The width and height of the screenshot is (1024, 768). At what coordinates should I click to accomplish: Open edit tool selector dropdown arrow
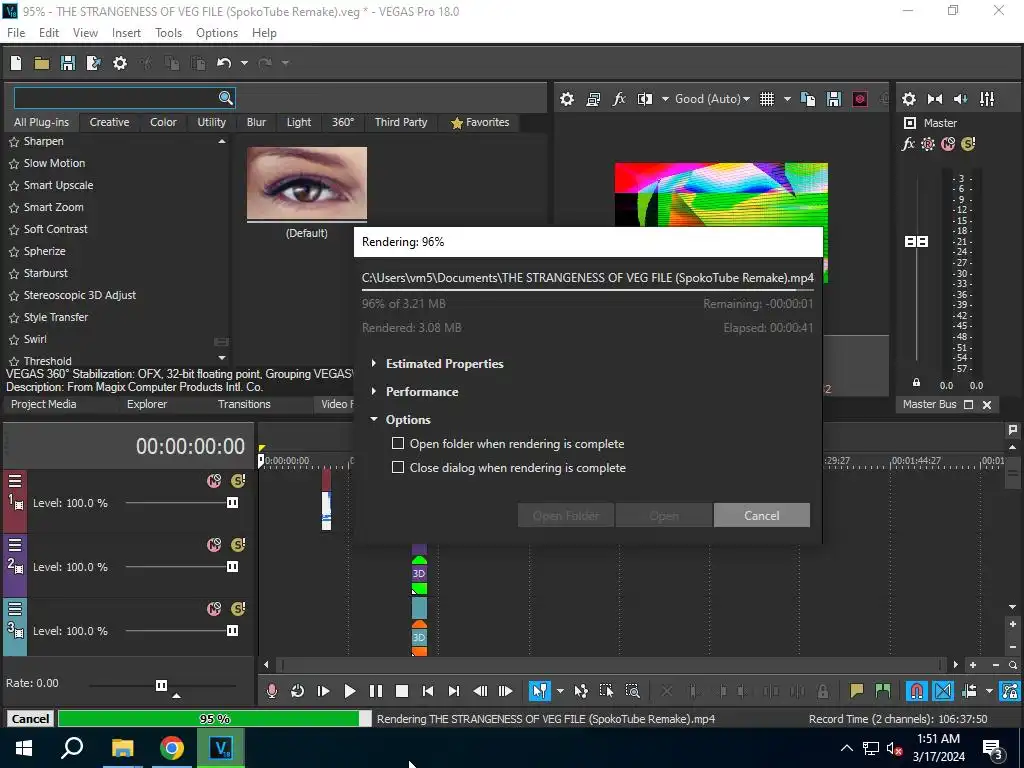[x=560, y=691]
